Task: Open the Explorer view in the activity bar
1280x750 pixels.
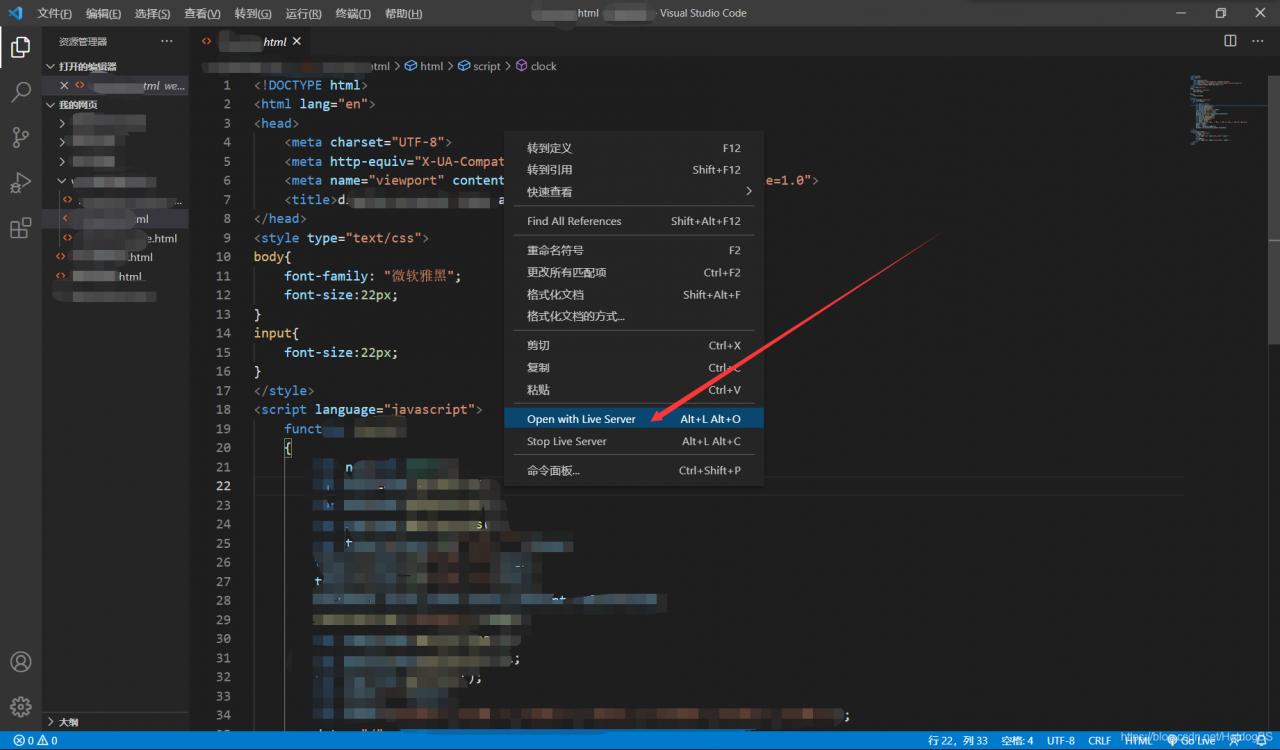Action: pos(20,48)
